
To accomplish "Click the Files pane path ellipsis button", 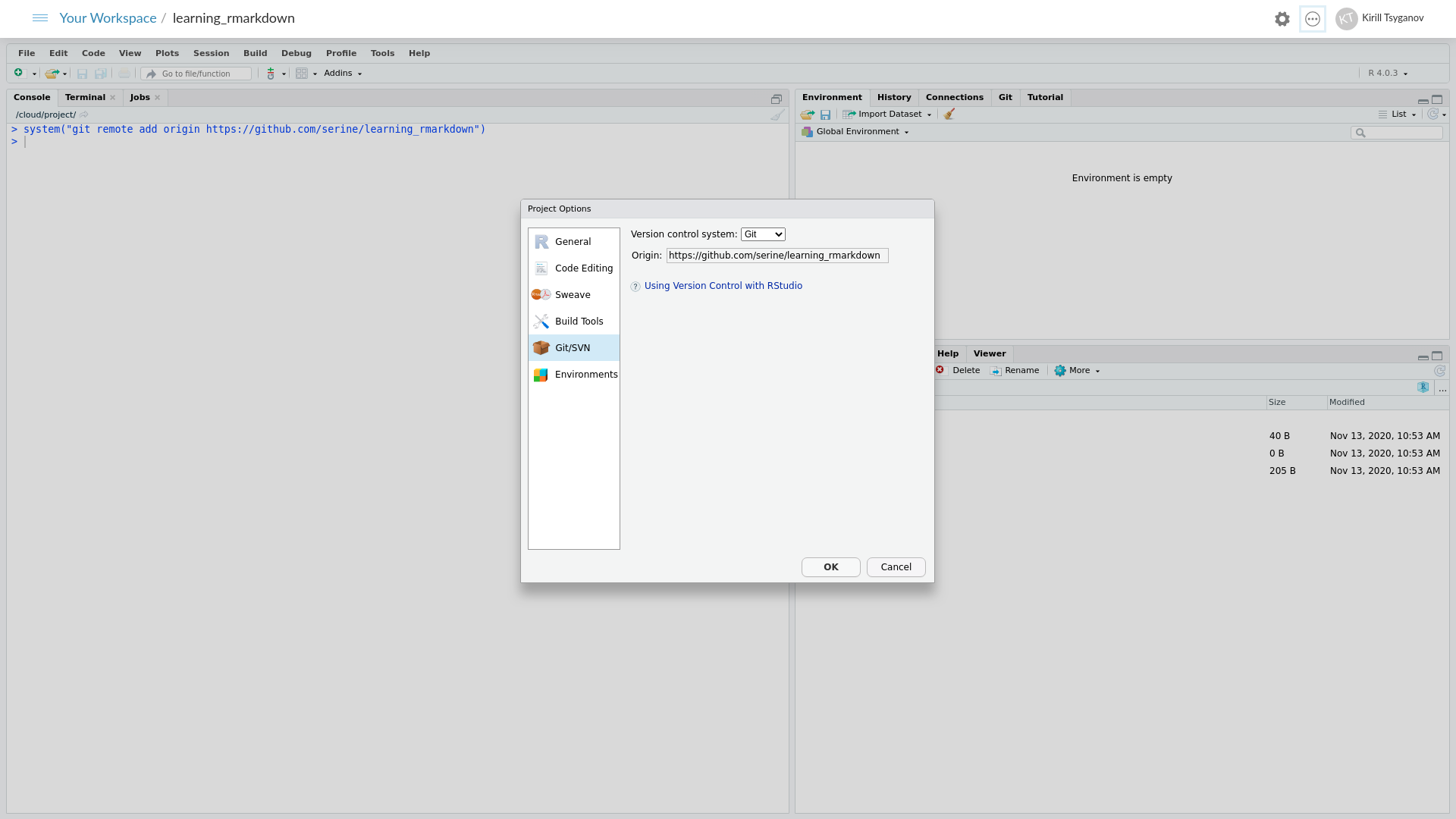I will pyautogui.click(x=1442, y=388).
